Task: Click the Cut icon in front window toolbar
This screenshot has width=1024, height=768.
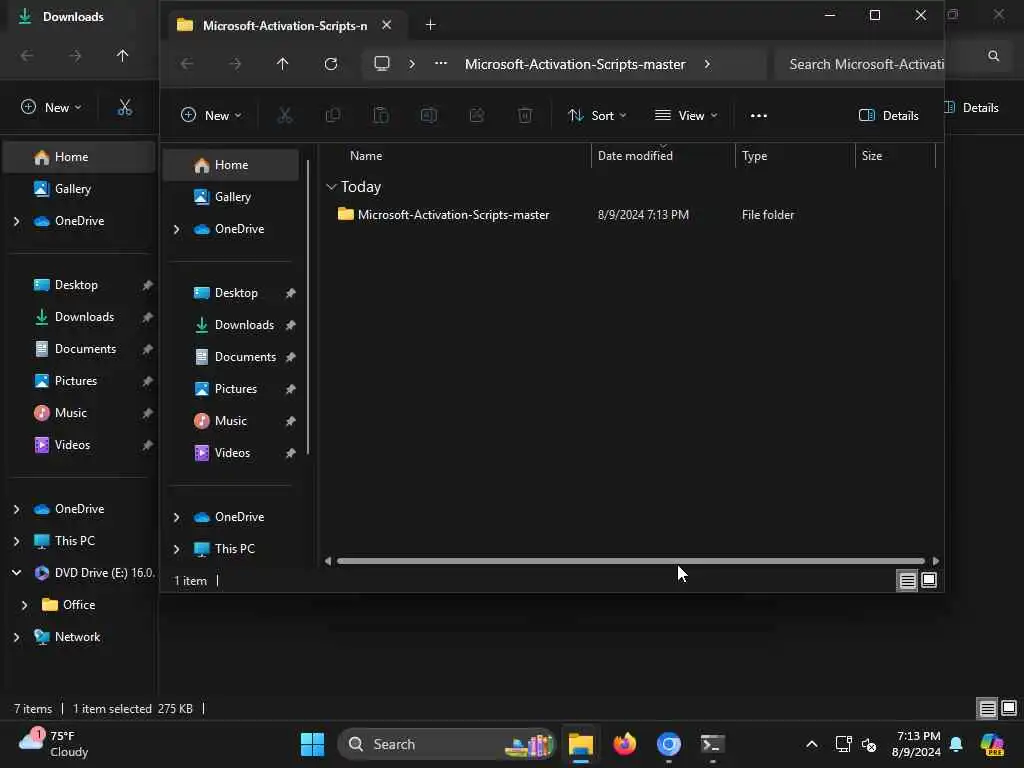Action: tap(285, 116)
